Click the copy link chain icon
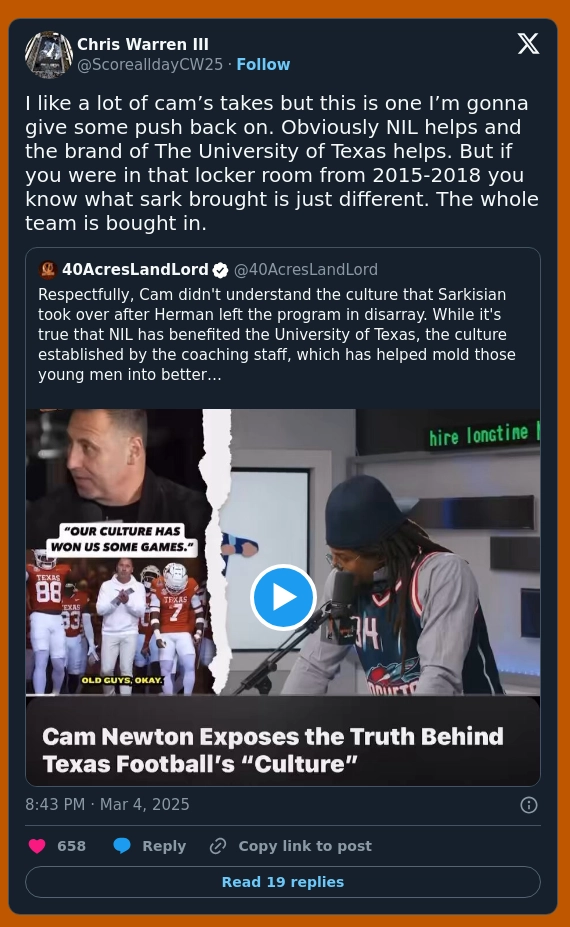570x927 pixels. pos(218,846)
